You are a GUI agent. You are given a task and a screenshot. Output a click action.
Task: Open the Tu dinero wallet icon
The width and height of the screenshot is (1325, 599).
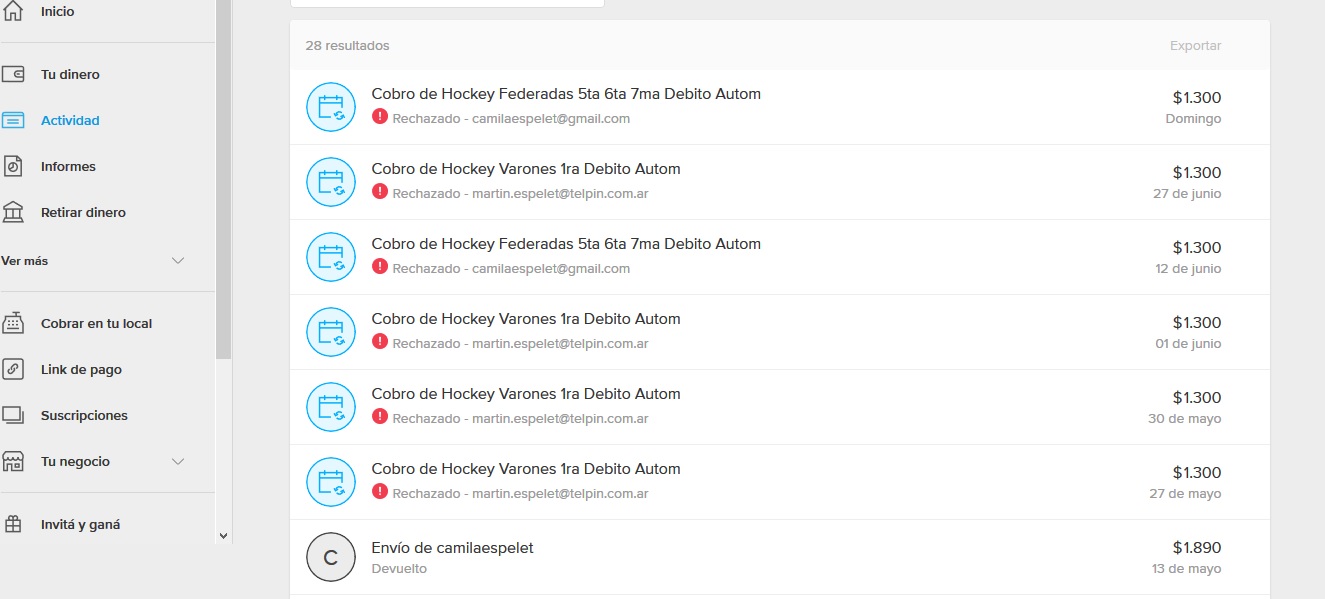(x=13, y=75)
